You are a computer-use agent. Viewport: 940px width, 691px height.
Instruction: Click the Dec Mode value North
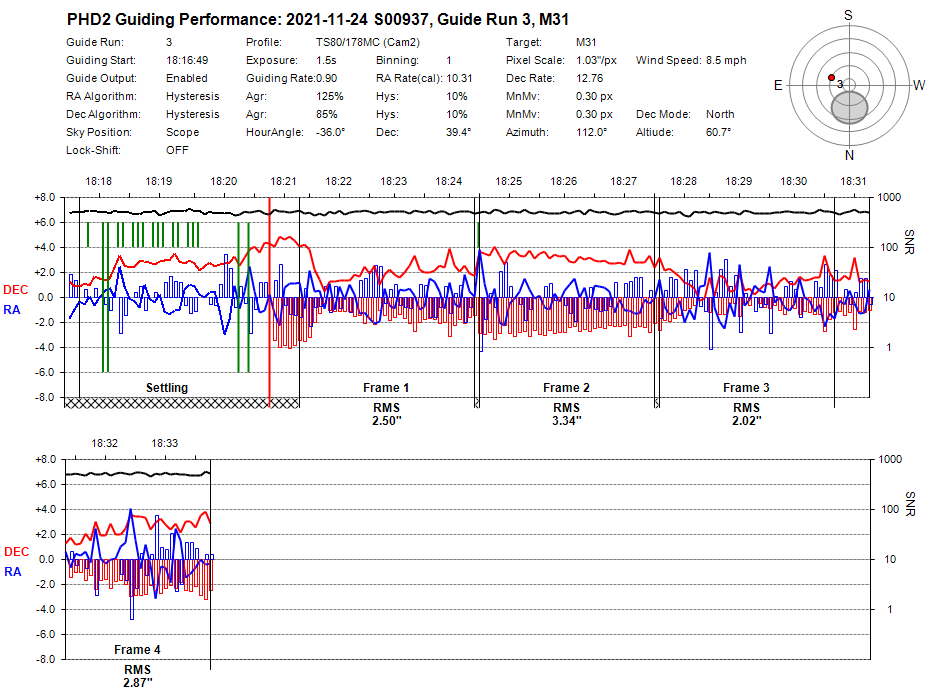tap(720, 114)
